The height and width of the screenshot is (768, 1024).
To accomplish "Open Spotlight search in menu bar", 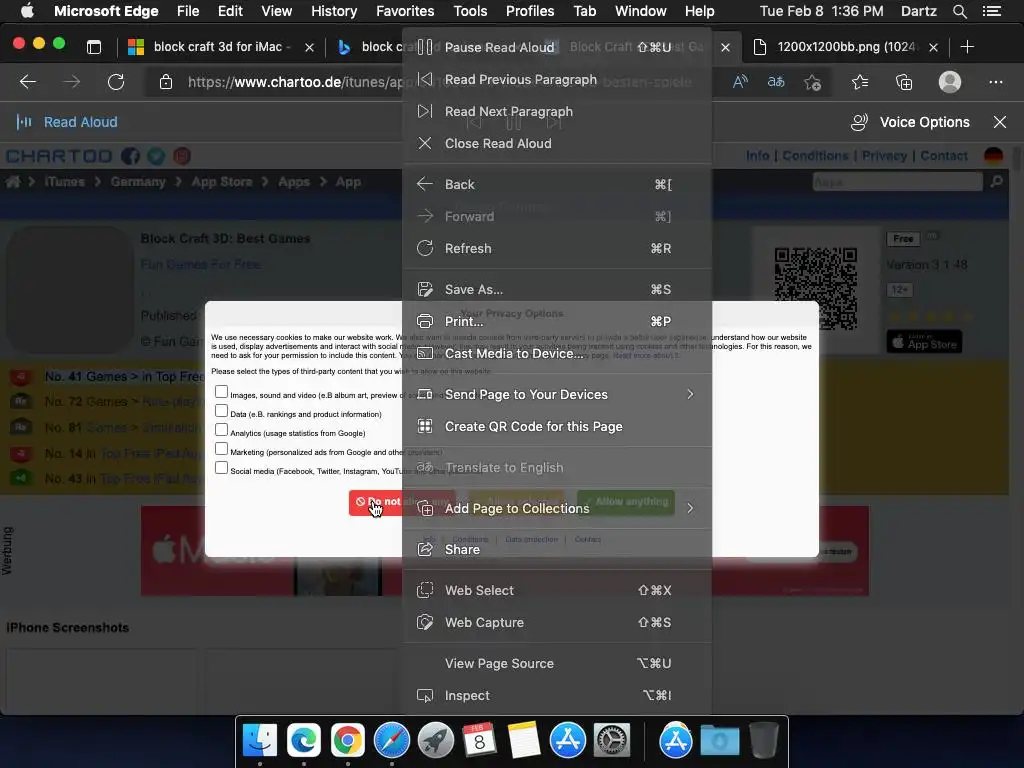I will pyautogui.click(x=959, y=11).
